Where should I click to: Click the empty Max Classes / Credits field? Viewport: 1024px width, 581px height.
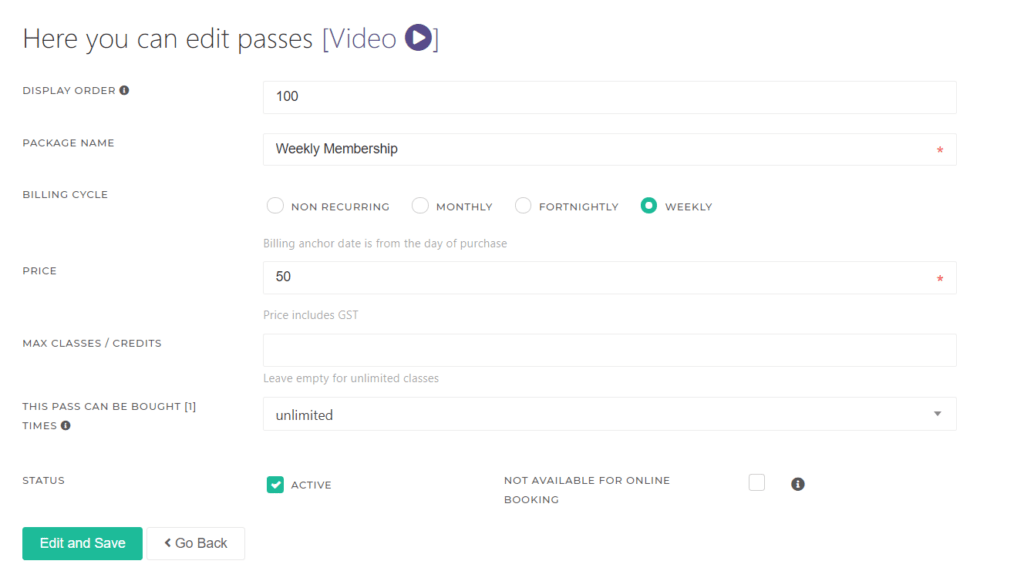coord(608,350)
